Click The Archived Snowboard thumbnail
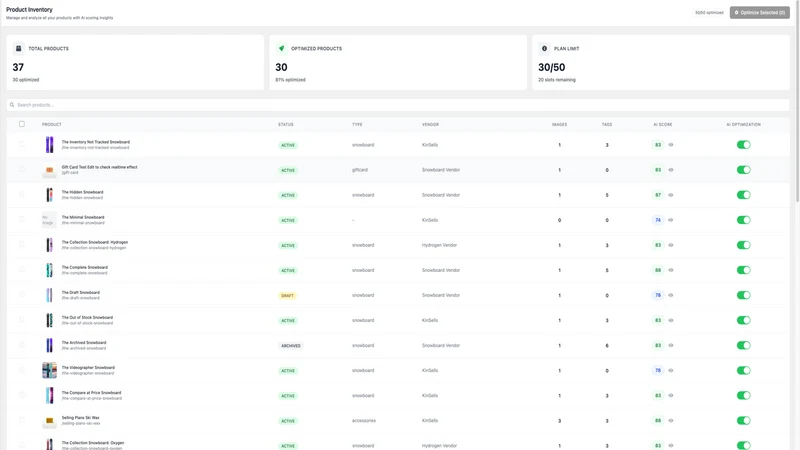 point(49,345)
